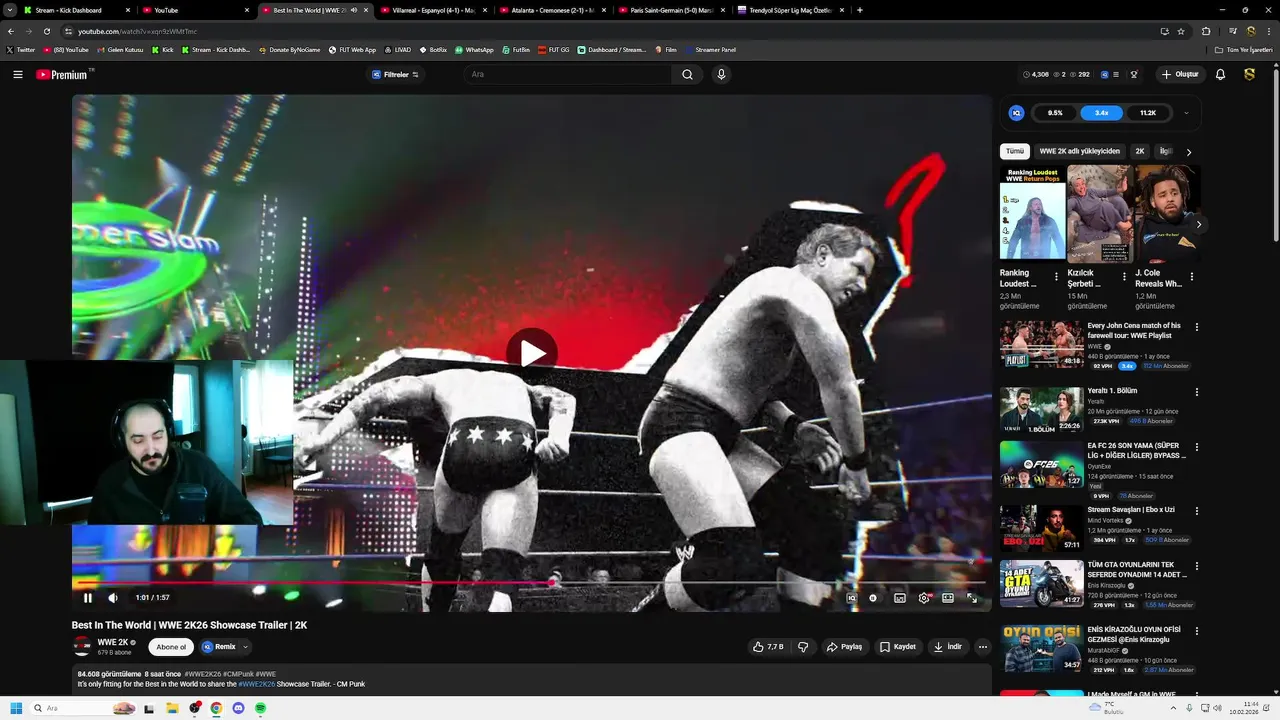
Task: Open options for Every John Cena match video
Action: tap(1197, 327)
